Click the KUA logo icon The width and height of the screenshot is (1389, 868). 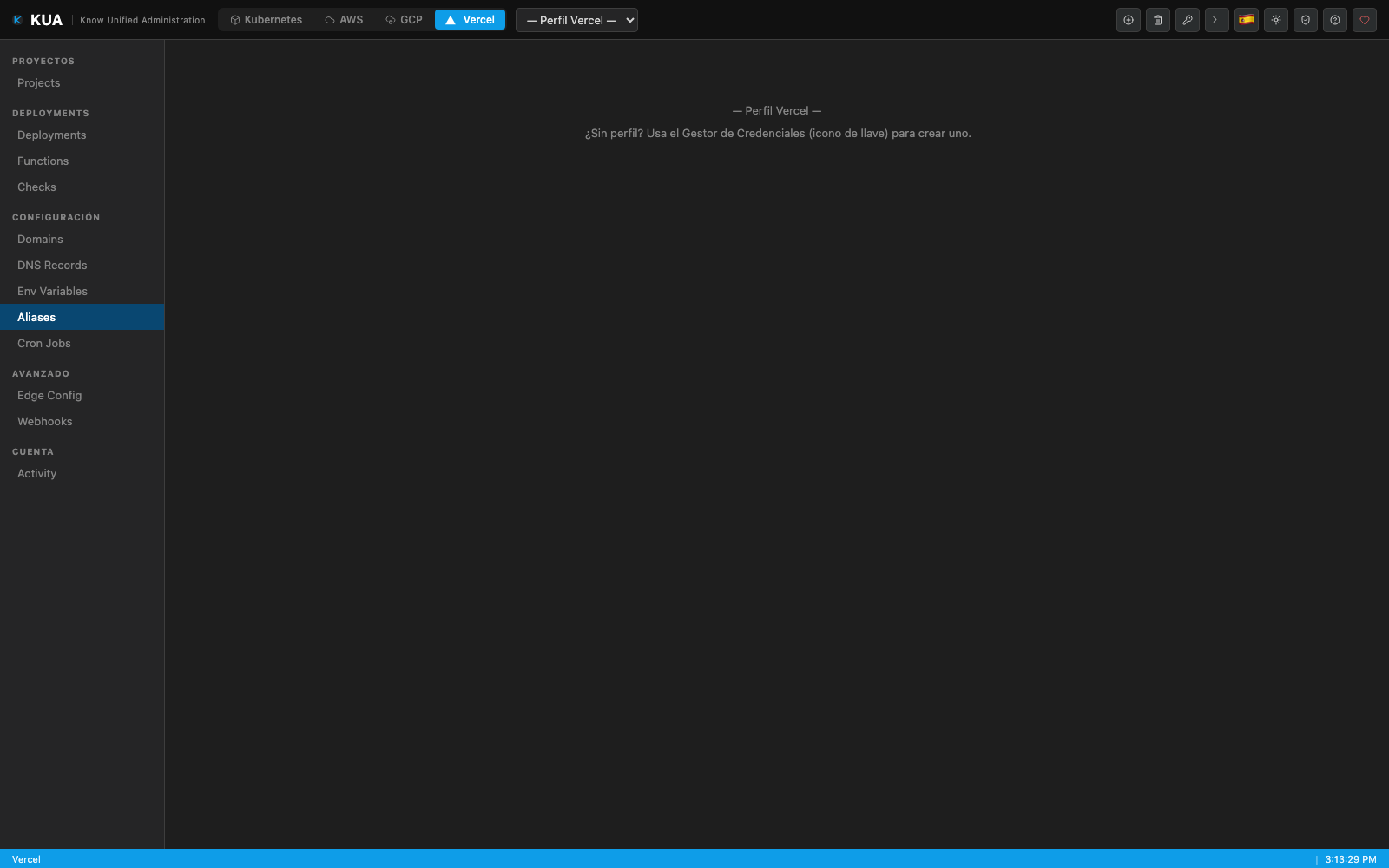17,20
